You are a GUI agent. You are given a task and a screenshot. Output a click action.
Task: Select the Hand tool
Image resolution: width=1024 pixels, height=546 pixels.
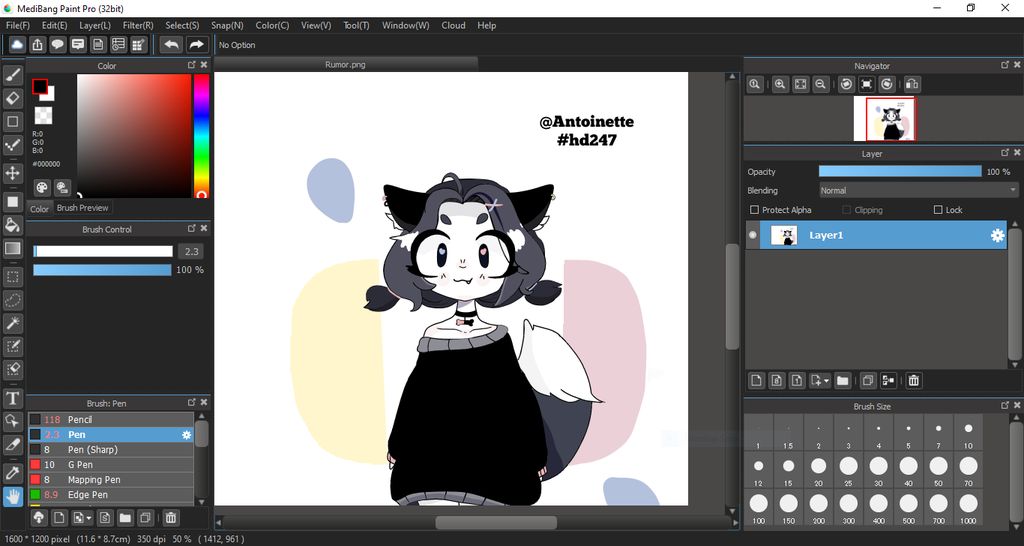point(12,496)
